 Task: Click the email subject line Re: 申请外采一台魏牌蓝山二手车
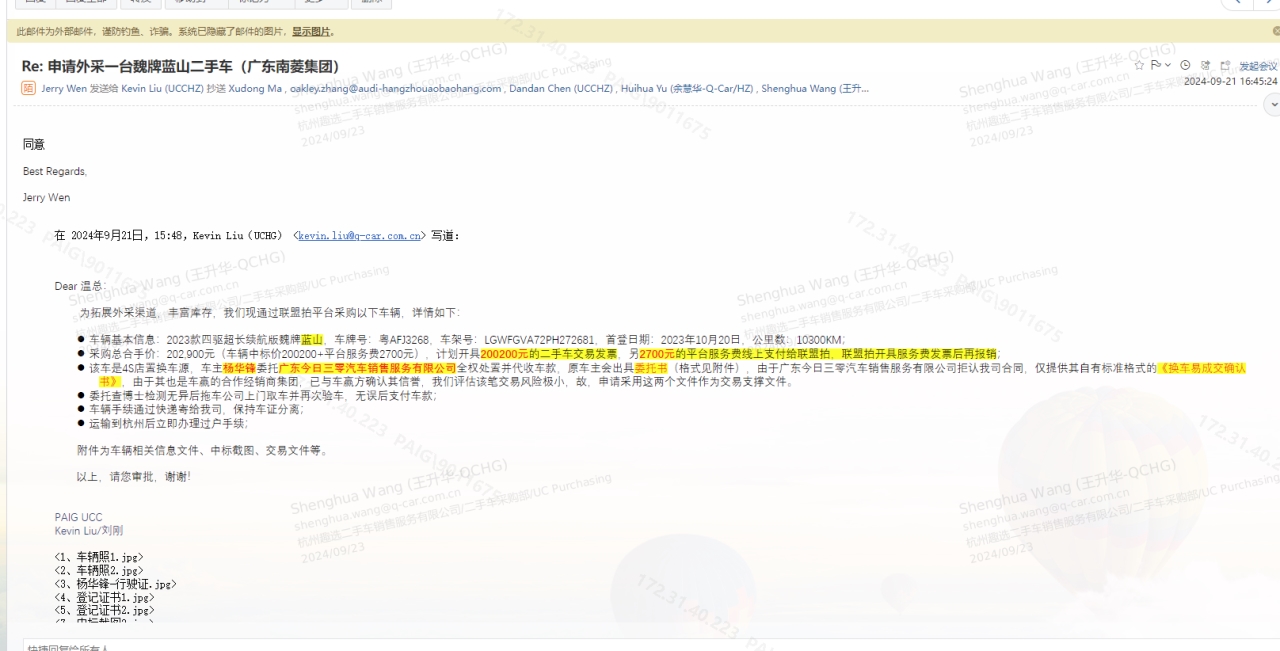180,66
